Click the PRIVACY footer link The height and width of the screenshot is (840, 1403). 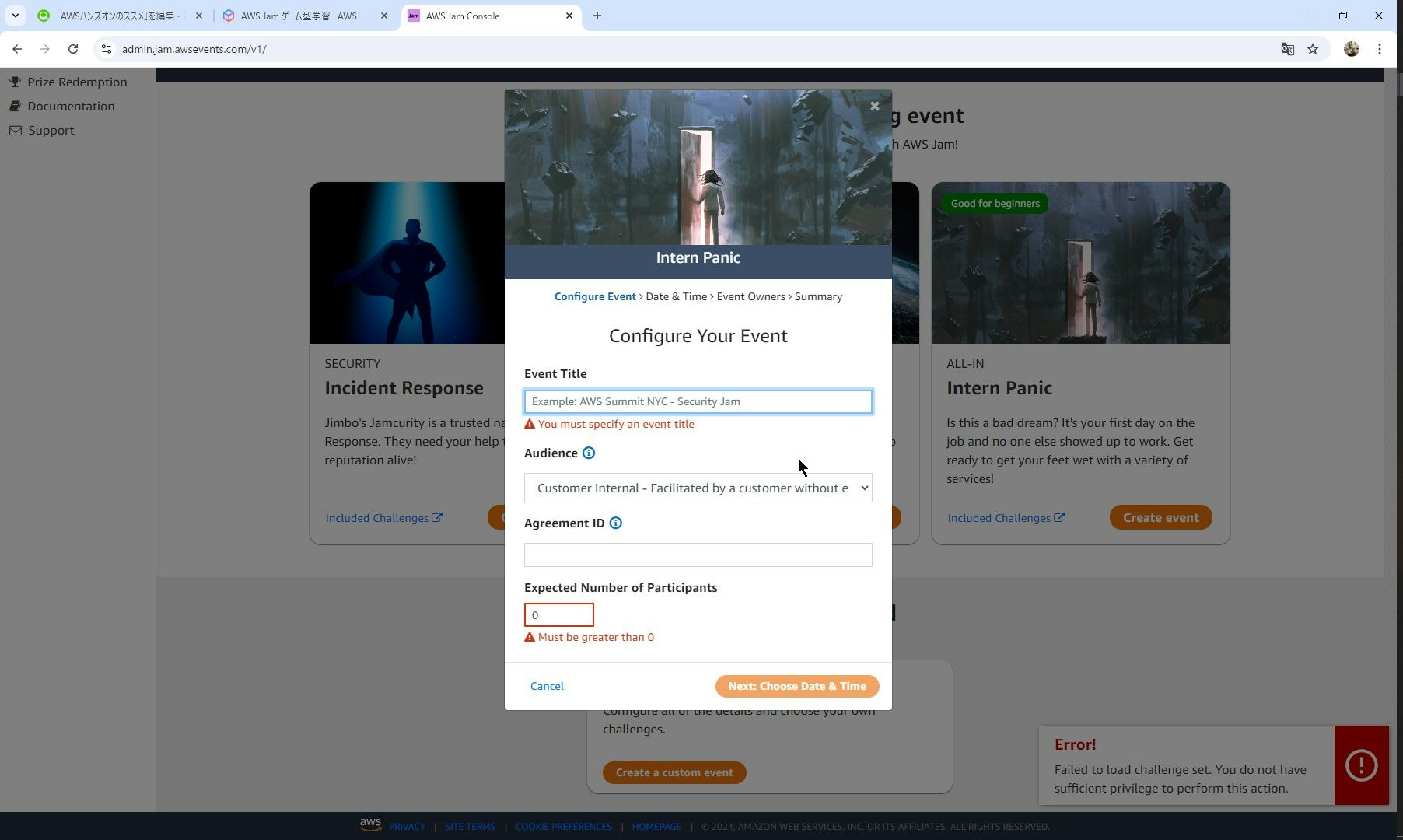(407, 827)
